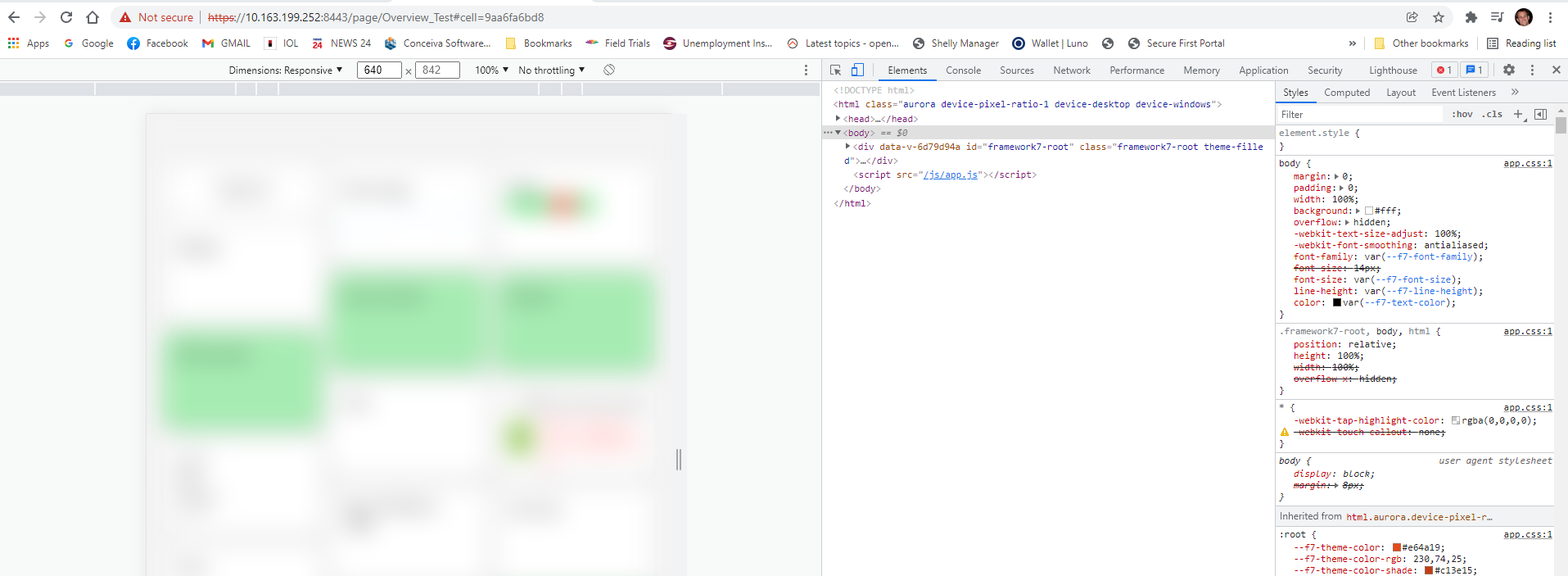Toggle the device toolbar icon

click(x=857, y=70)
